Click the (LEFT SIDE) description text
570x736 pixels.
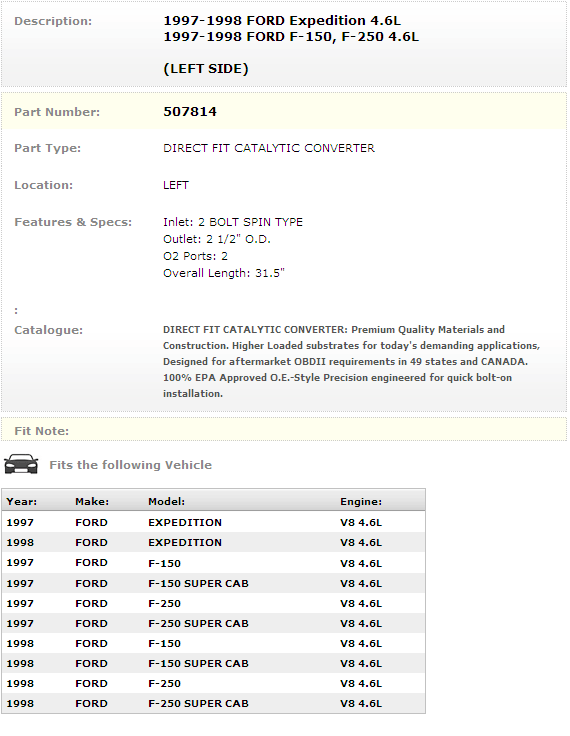point(206,69)
